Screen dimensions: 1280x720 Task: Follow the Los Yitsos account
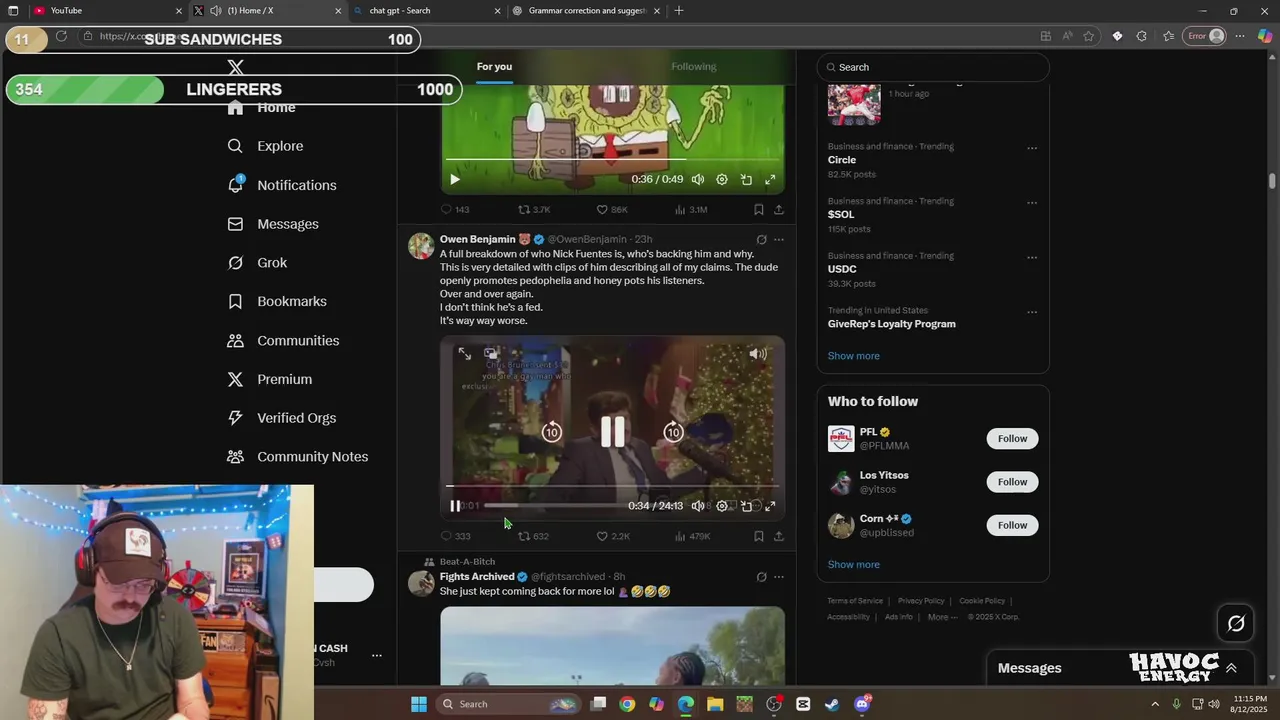click(x=1012, y=482)
